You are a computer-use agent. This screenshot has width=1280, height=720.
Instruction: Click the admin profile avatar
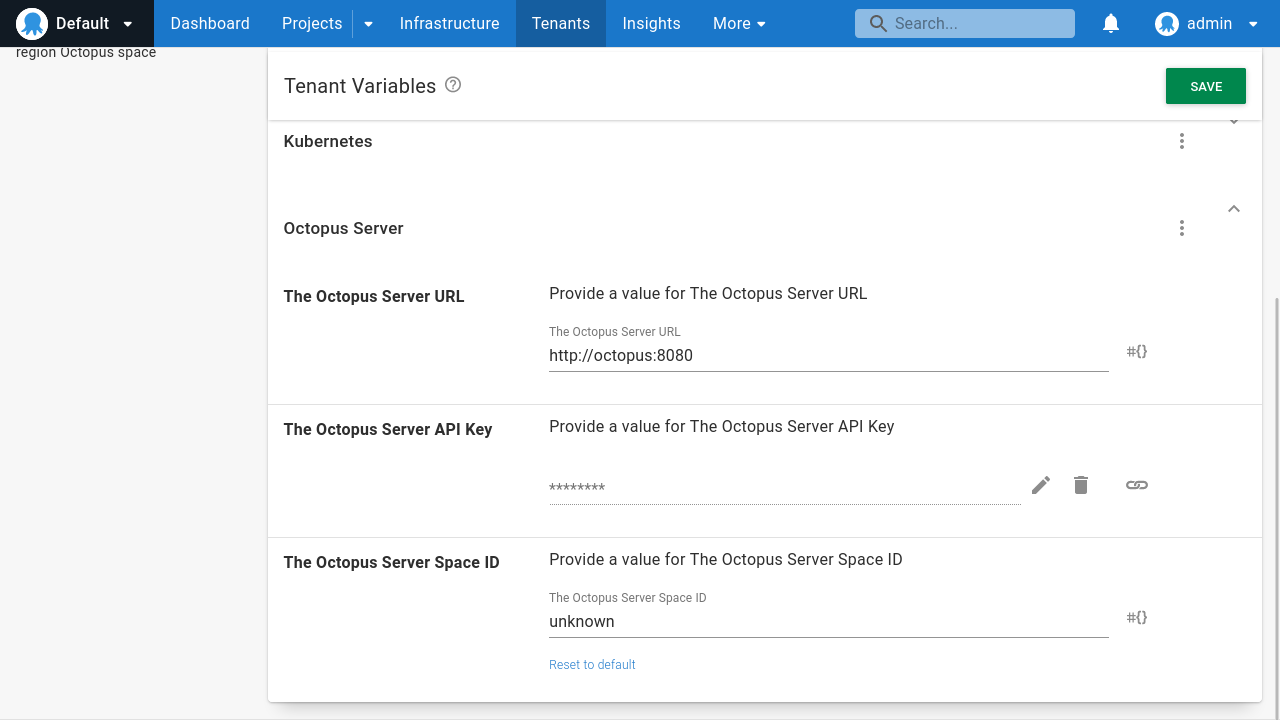(1166, 23)
